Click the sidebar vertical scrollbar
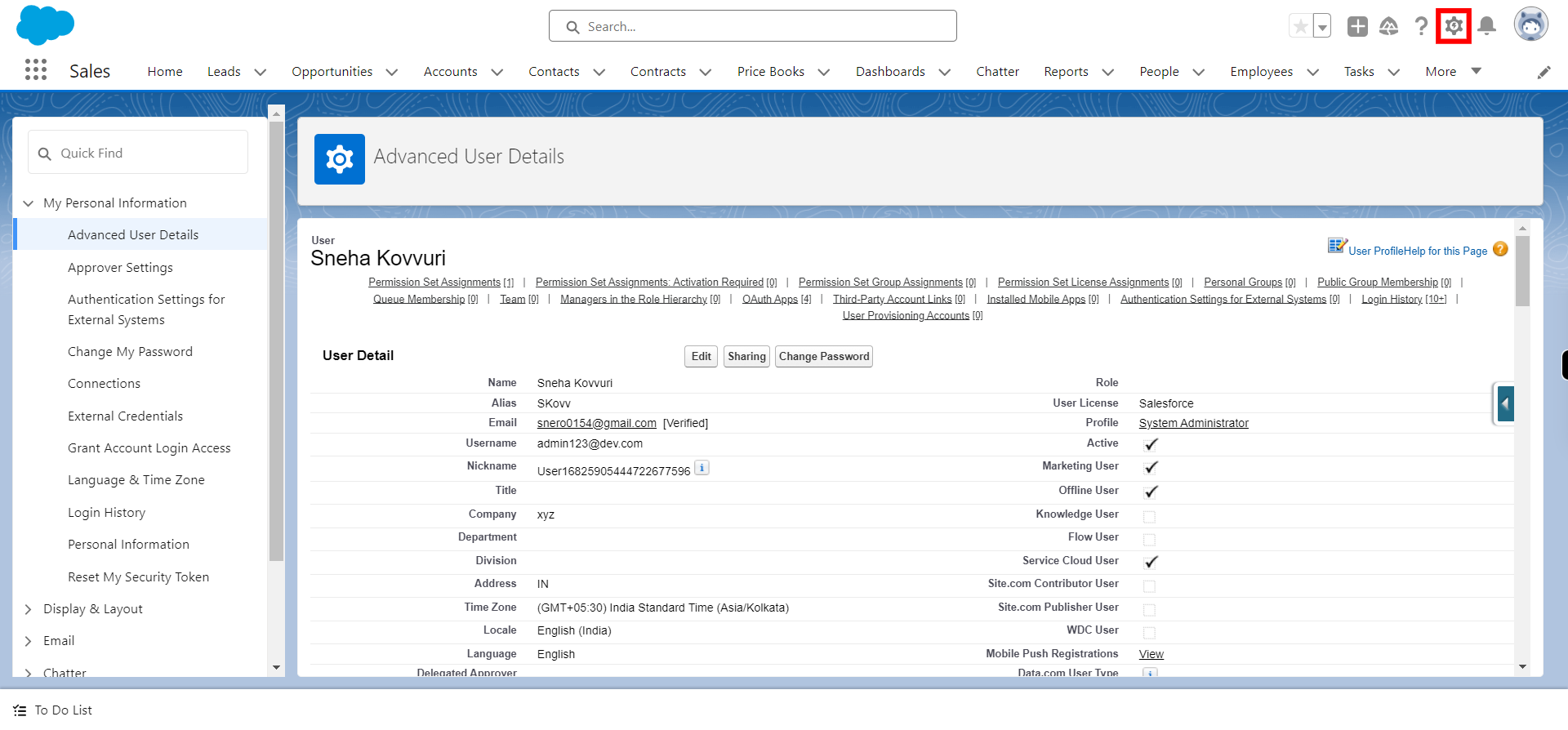Image resolution: width=1568 pixels, height=730 pixels. (x=276, y=341)
